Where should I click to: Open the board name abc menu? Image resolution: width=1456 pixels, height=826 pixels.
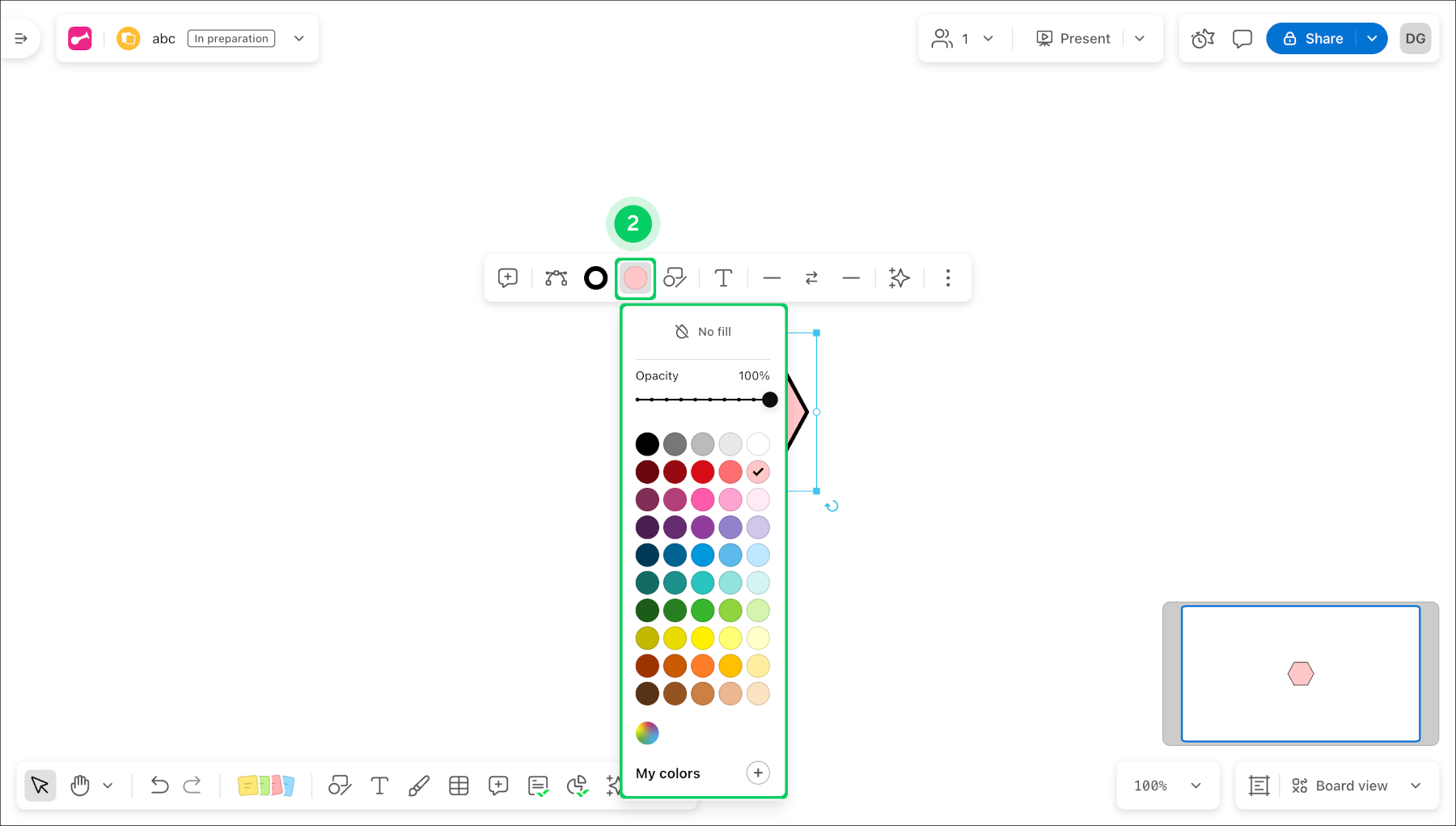298,38
